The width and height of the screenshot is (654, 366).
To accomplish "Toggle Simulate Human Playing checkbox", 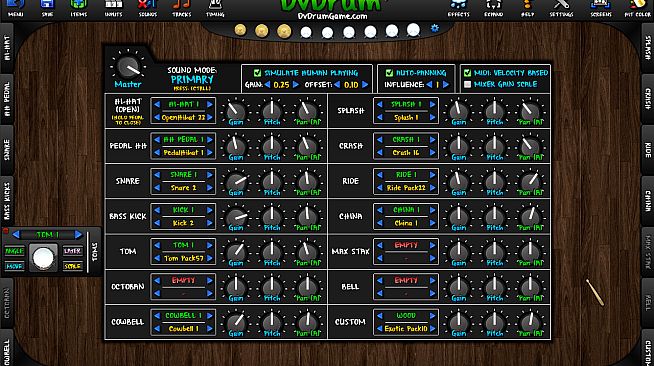I will tap(257, 73).
